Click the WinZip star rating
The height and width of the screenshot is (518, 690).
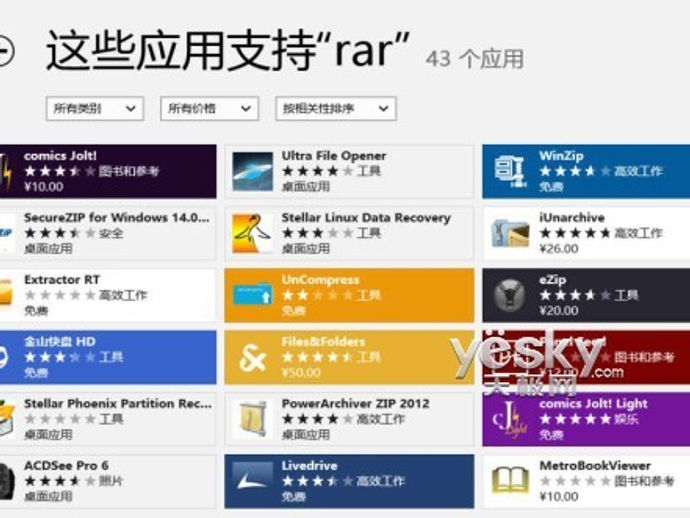click(576, 171)
